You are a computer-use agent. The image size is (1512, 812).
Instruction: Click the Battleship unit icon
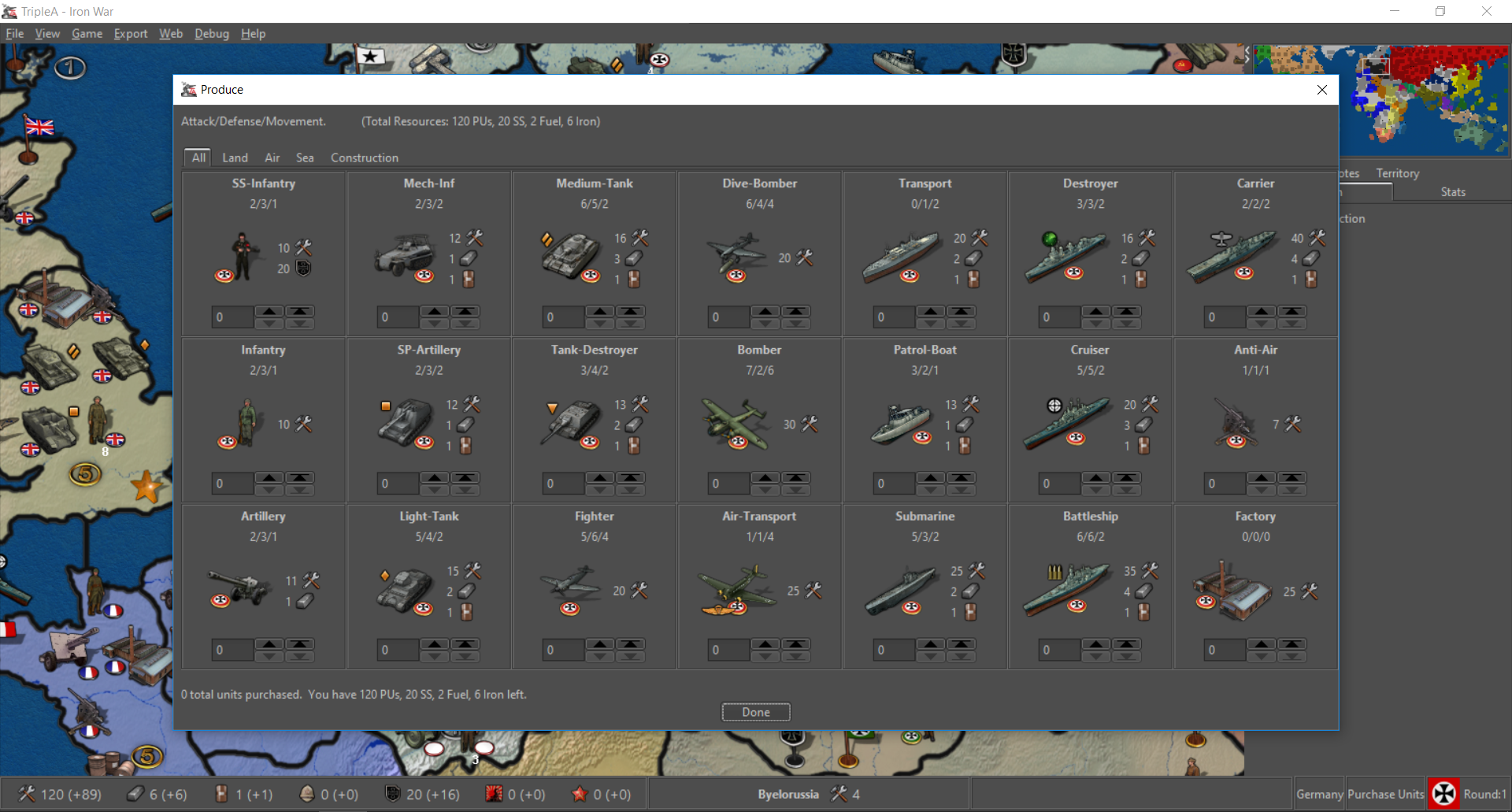[1066, 591]
